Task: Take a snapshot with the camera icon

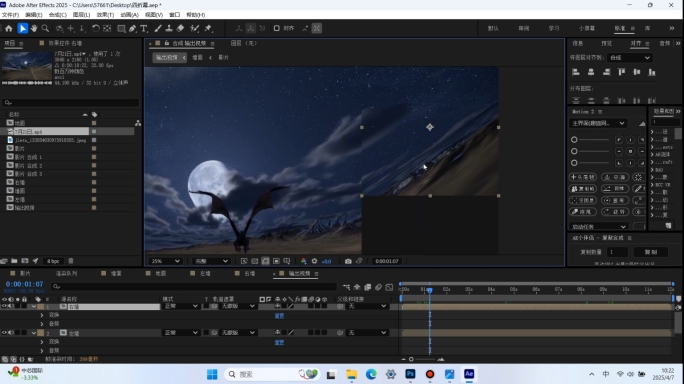Action: click(x=348, y=261)
